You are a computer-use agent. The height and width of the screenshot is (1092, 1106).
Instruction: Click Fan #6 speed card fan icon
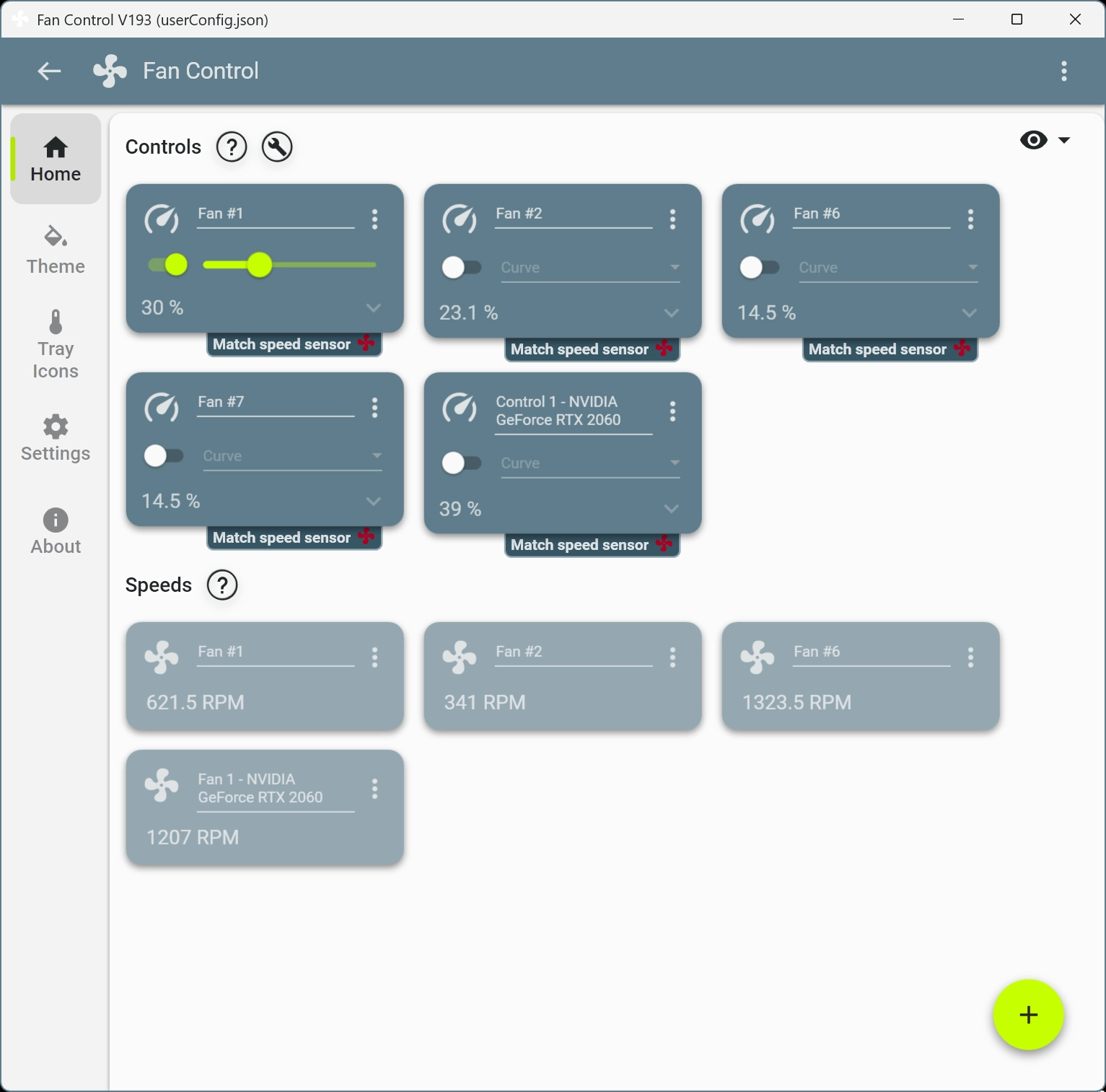(758, 658)
